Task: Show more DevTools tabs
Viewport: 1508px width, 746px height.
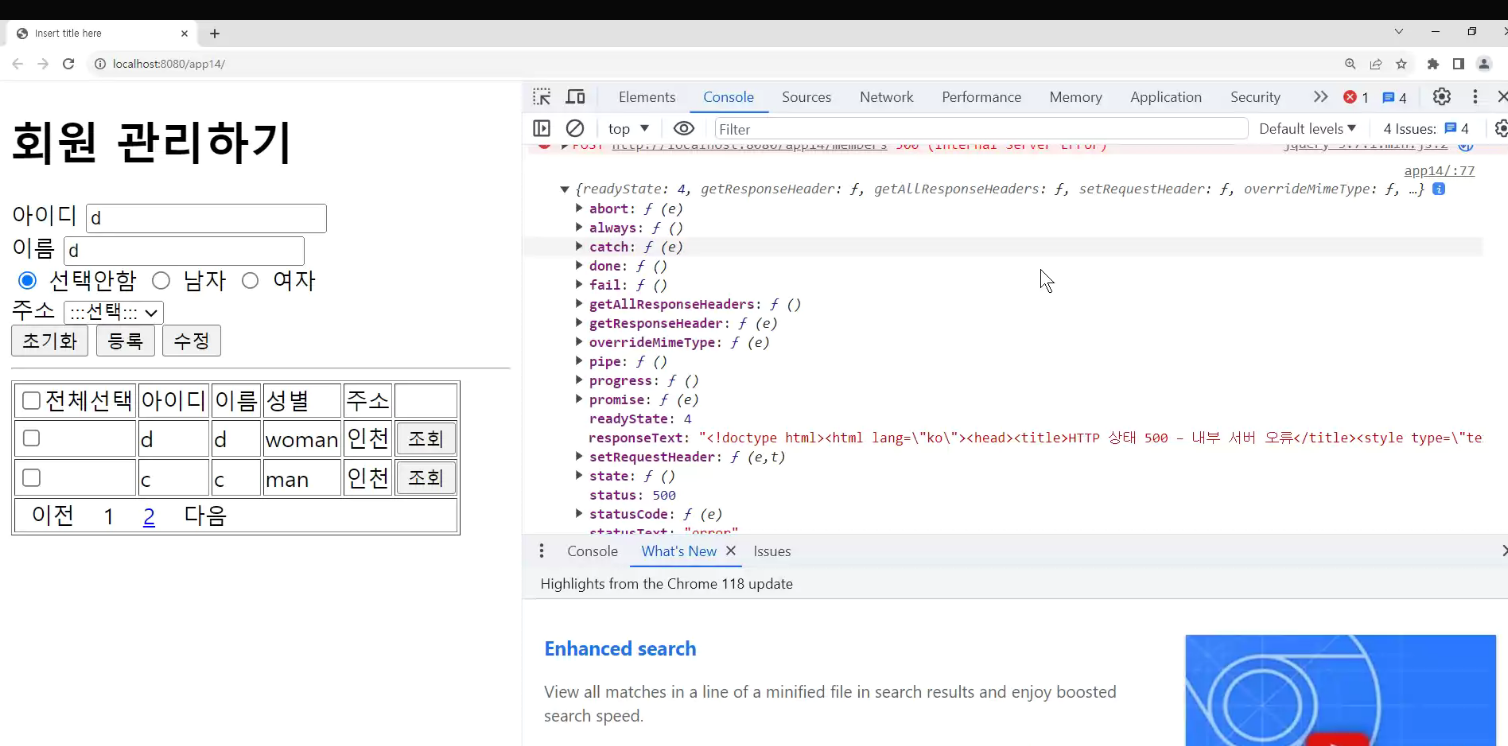Action: click(x=1321, y=97)
